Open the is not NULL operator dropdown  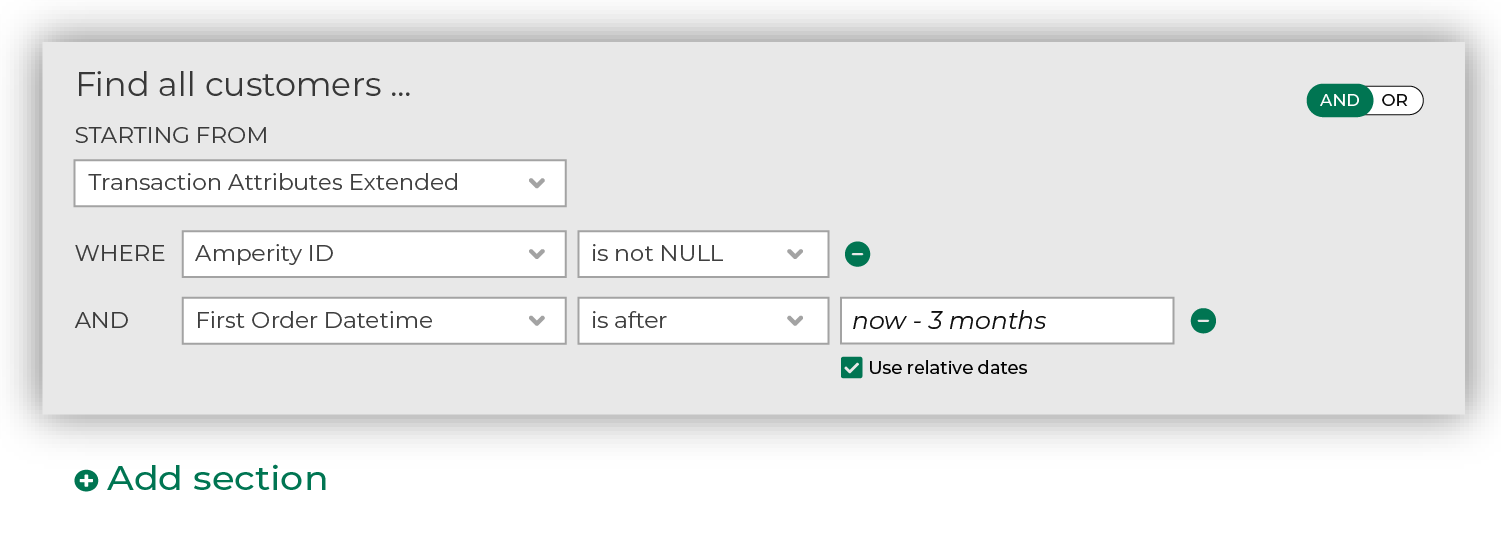(703, 254)
